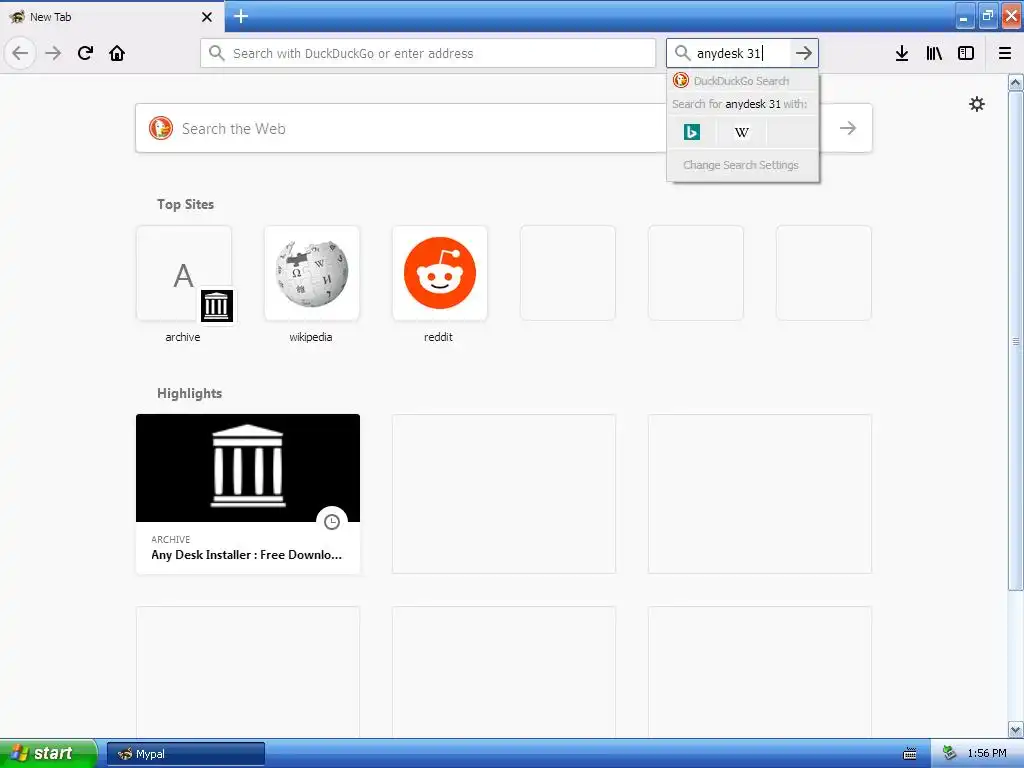Click the address bar search icon

(217, 53)
